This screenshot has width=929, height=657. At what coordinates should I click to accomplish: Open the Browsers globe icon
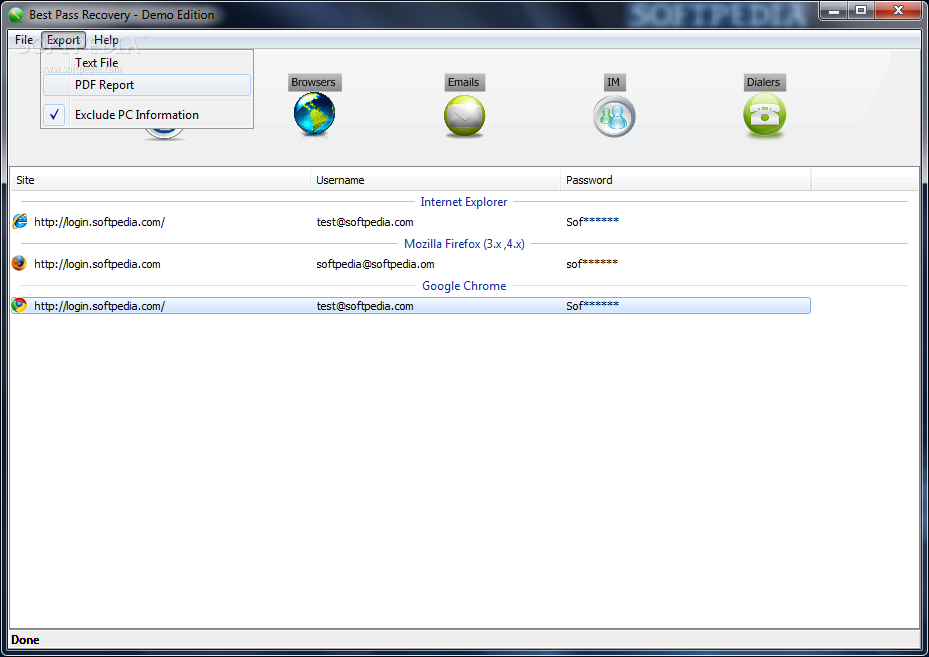tap(314, 114)
